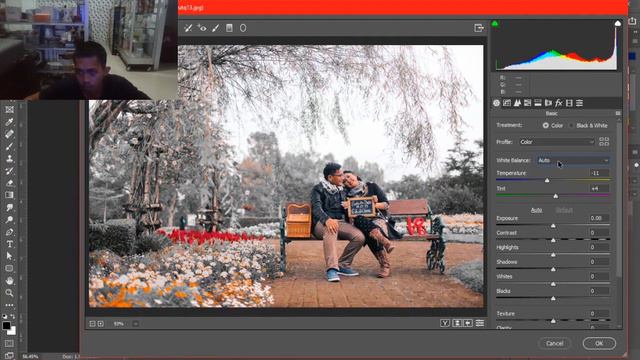
Task: Click the Temperature value field
Action: coord(599,173)
